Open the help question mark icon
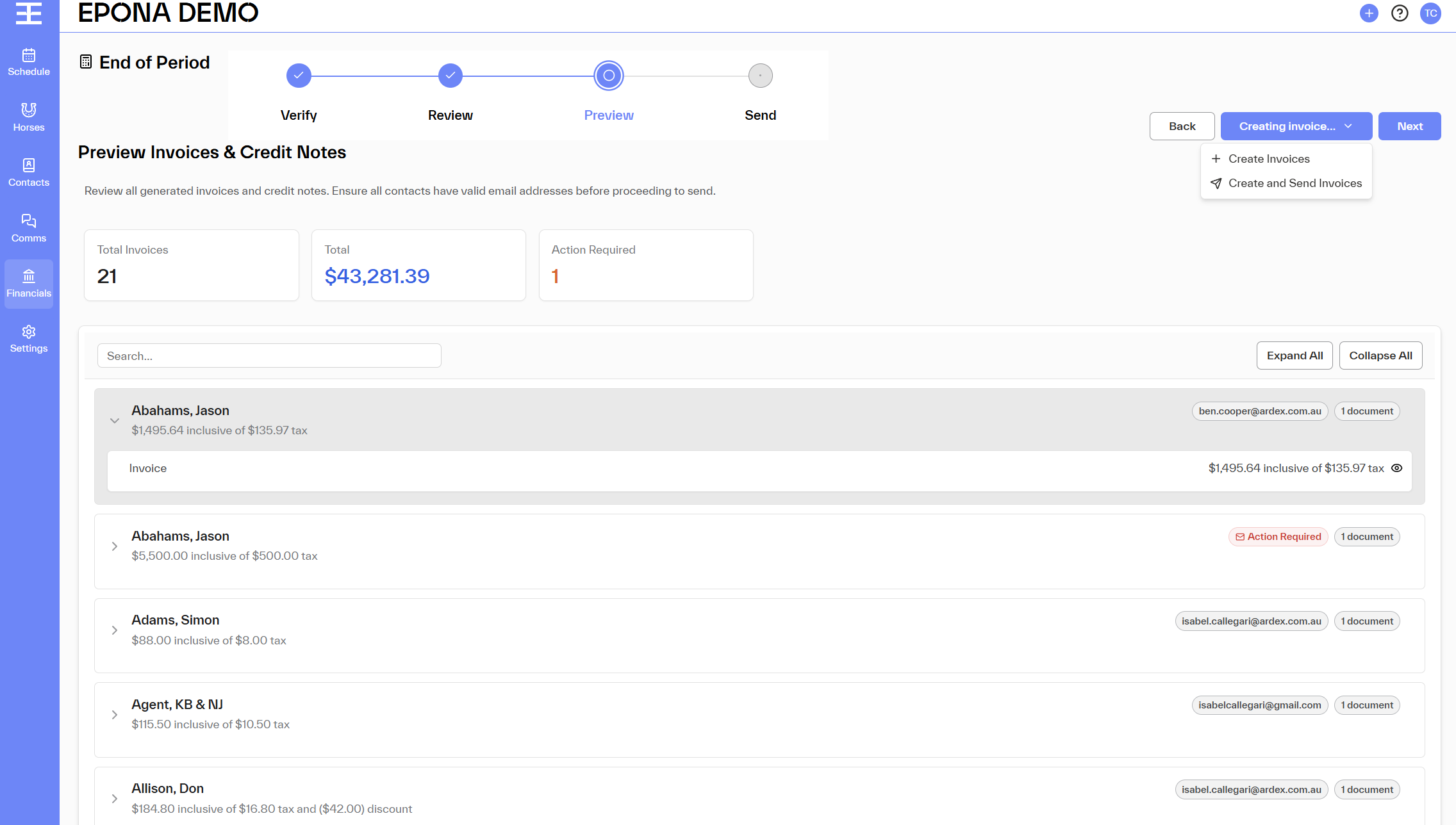The image size is (1456, 825). (1400, 13)
